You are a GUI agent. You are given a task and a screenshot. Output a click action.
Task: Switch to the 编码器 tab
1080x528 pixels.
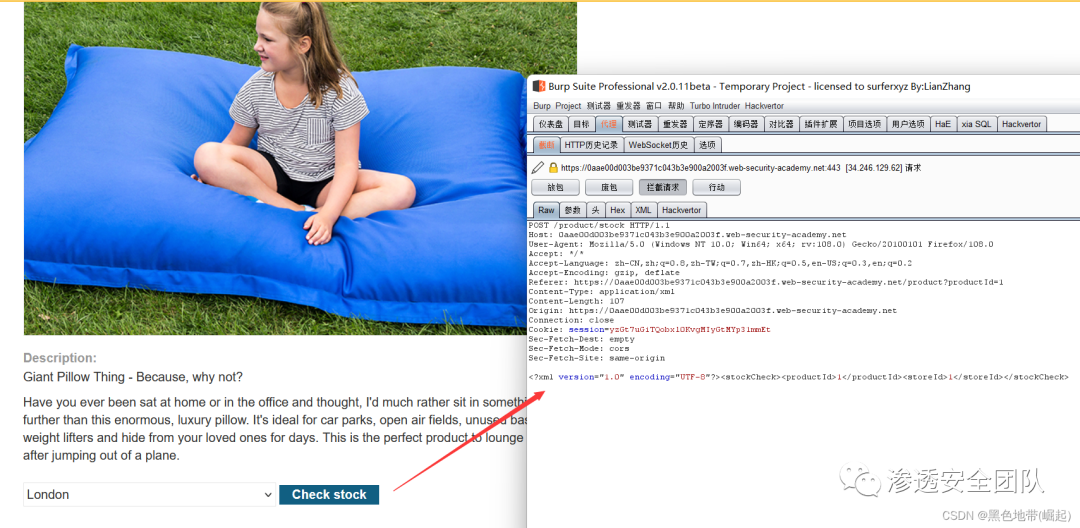[x=746, y=124]
